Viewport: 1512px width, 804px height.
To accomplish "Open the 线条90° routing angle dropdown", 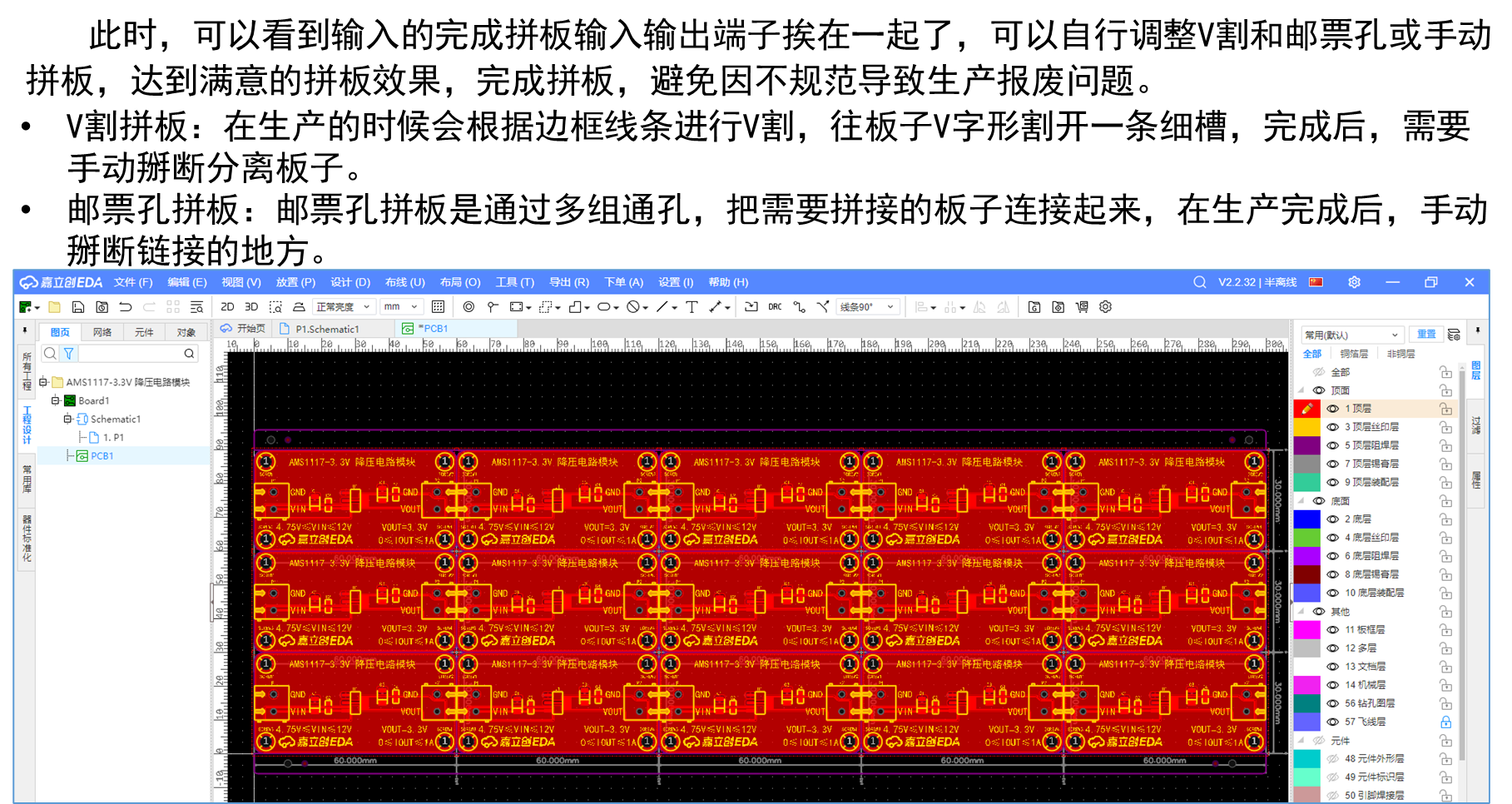I will point(868,307).
